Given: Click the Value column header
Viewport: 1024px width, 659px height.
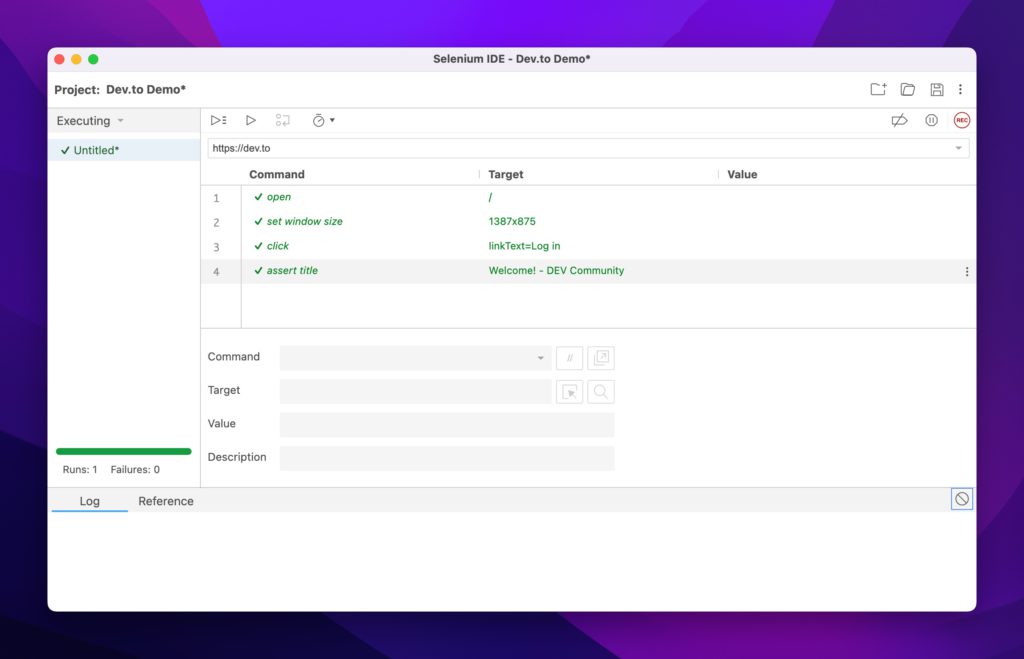Looking at the screenshot, I should 743,174.
